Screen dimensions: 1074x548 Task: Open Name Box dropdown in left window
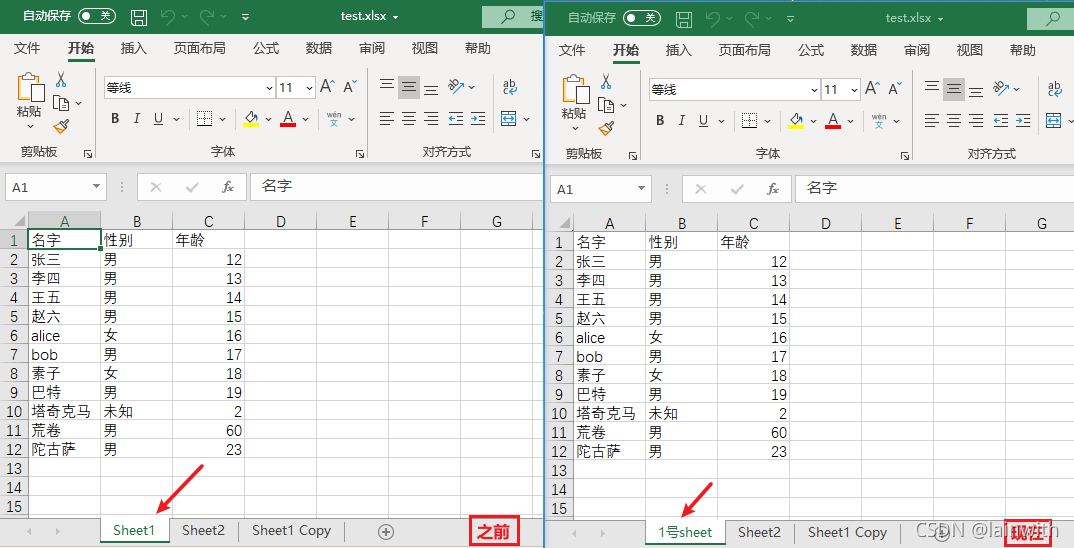tap(97, 186)
